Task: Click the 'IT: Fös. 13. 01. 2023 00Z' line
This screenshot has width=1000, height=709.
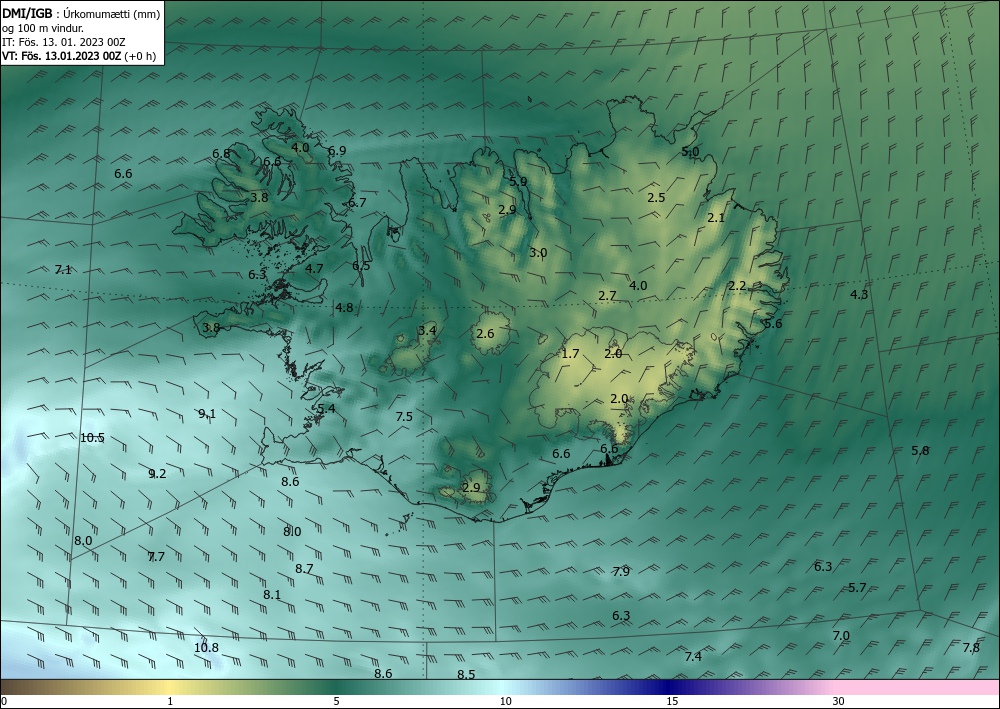Action: pos(64,42)
